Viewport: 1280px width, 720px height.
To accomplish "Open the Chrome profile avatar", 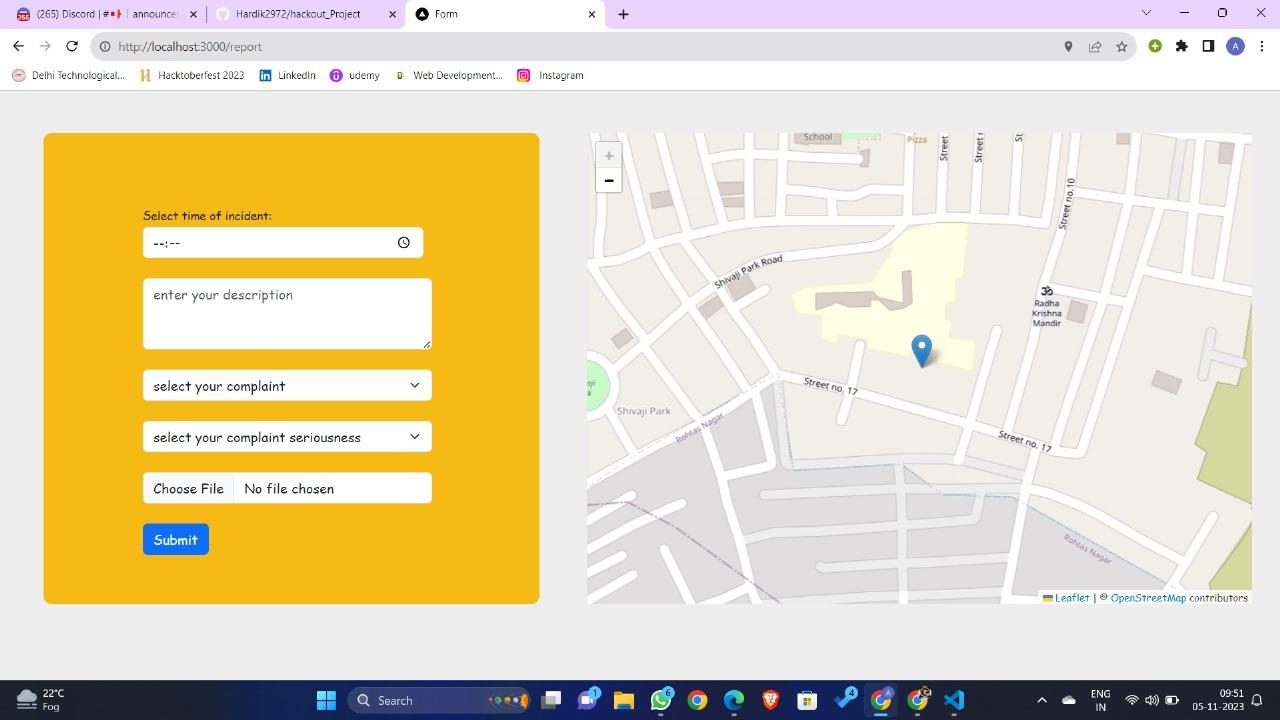I will coord(1235,46).
